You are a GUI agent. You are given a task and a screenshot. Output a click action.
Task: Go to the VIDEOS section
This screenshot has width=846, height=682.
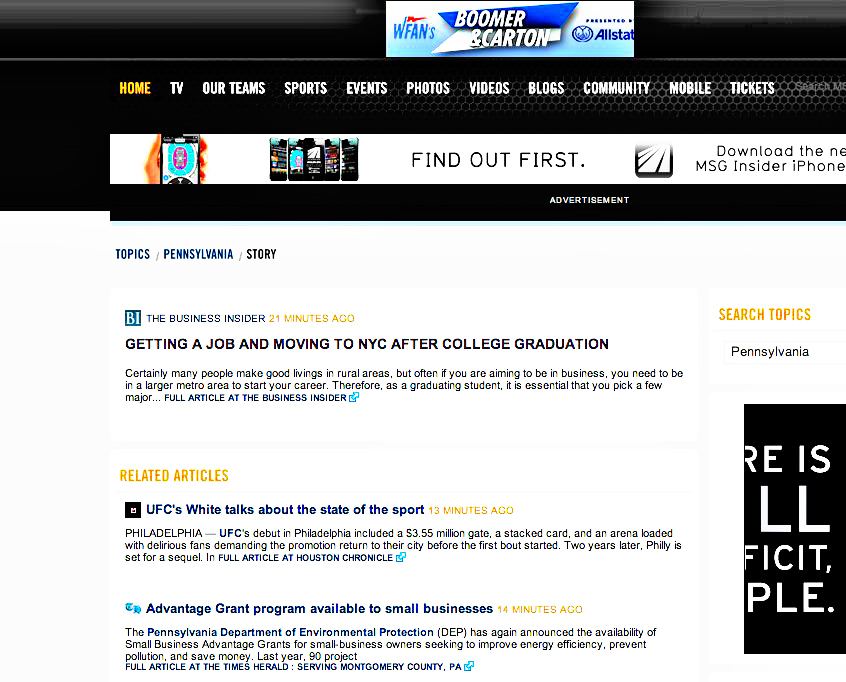tap(489, 88)
